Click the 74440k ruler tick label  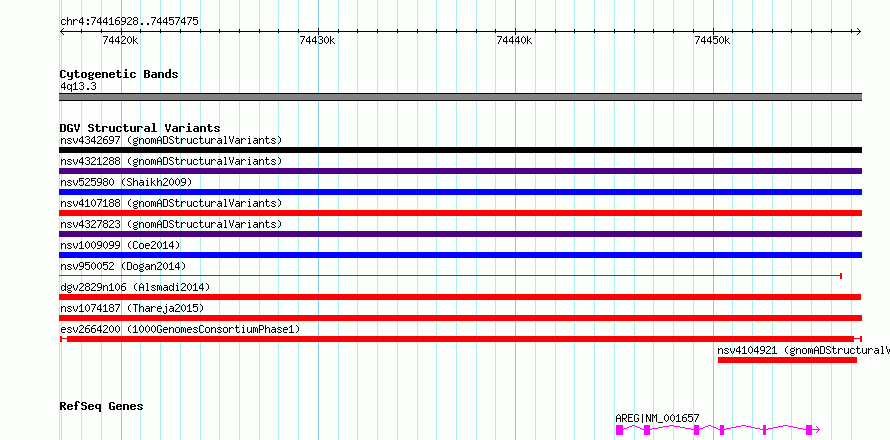click(x=515, y=40)
